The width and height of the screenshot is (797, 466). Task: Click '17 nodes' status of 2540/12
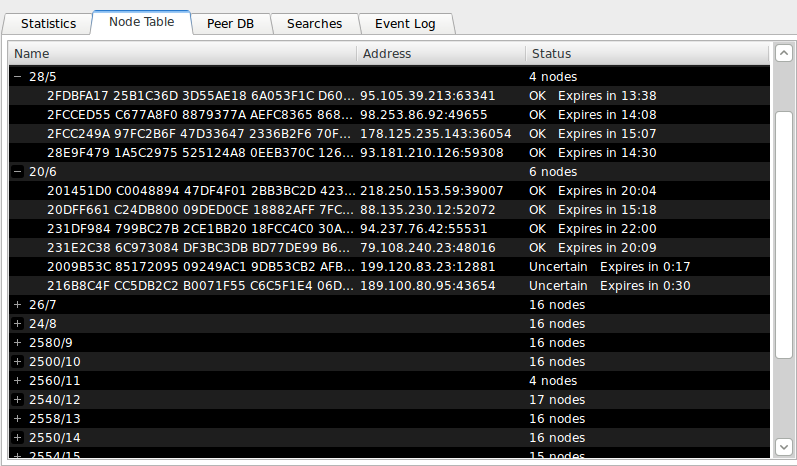point(557,400)
